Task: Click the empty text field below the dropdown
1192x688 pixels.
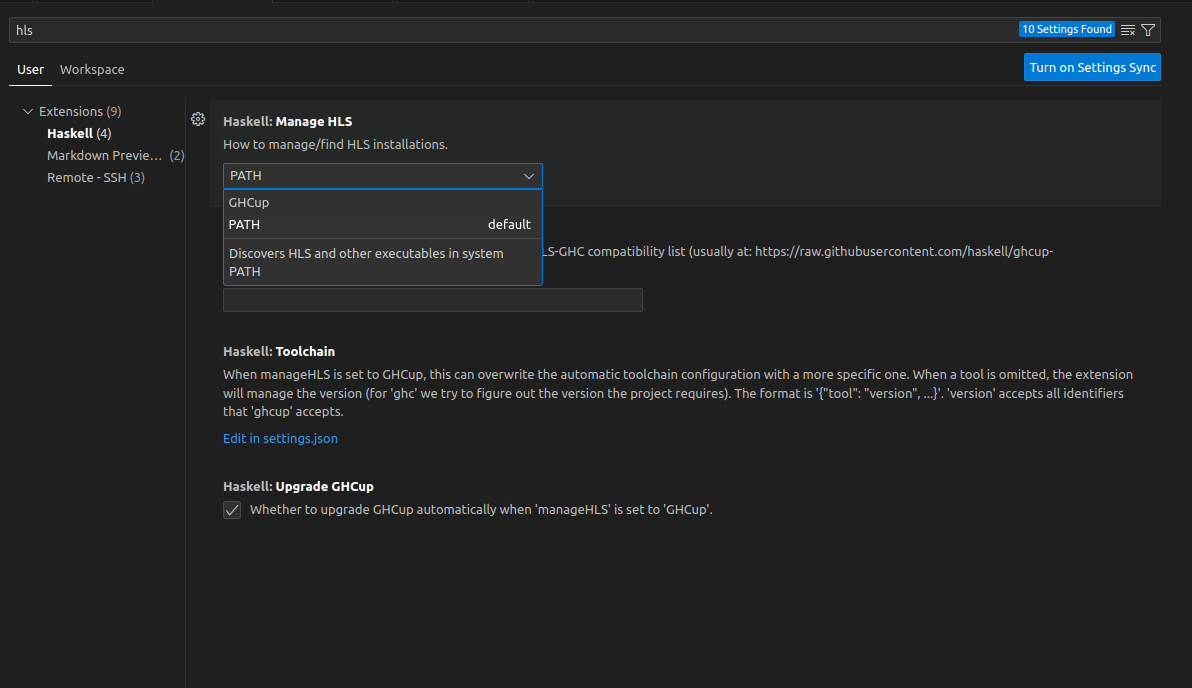Action: (x=432, y=300)
